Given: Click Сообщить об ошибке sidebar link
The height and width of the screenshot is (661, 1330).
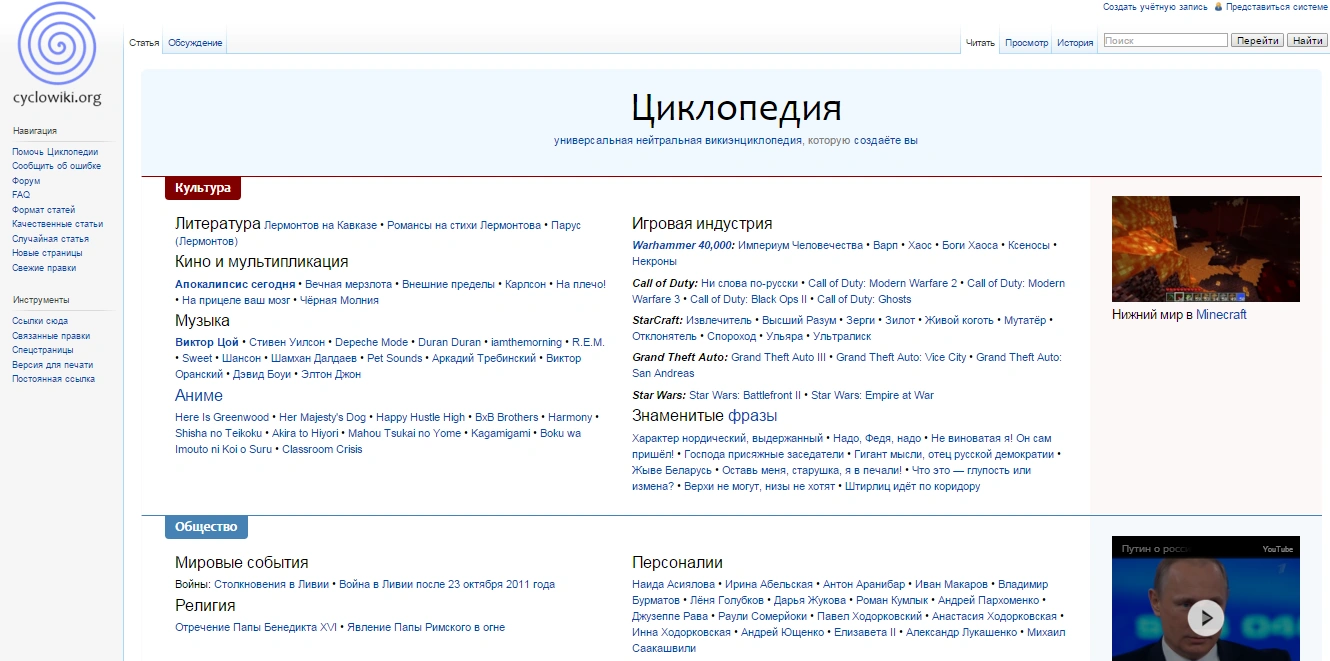Looking at the screenshot, I should (x=56, y=166).
